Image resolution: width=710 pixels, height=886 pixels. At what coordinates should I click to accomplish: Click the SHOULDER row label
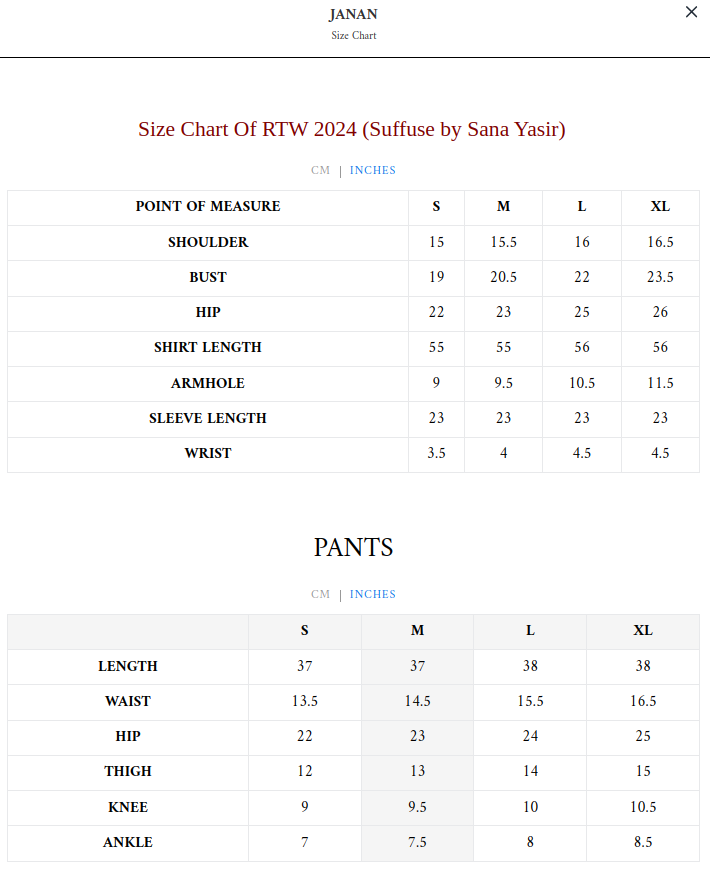[x=208, y=242]
